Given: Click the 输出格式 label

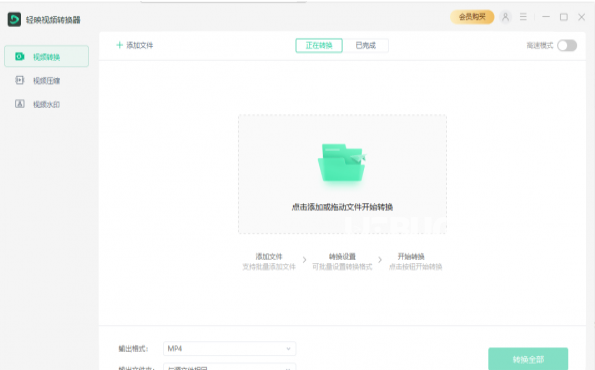Looking at the screenshot, I should click(133, 348).
